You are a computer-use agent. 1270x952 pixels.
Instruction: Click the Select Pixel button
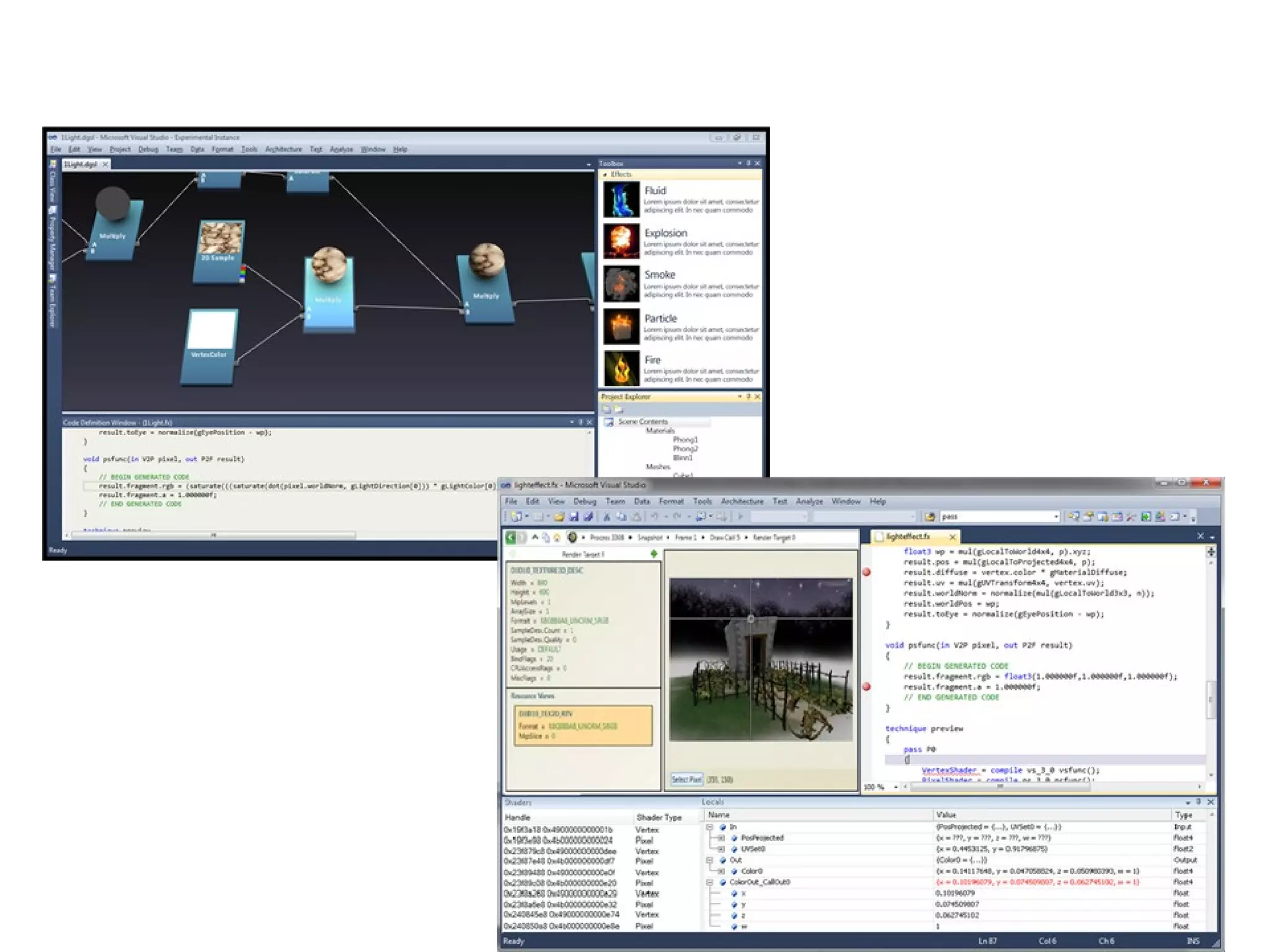click(686, 780)
